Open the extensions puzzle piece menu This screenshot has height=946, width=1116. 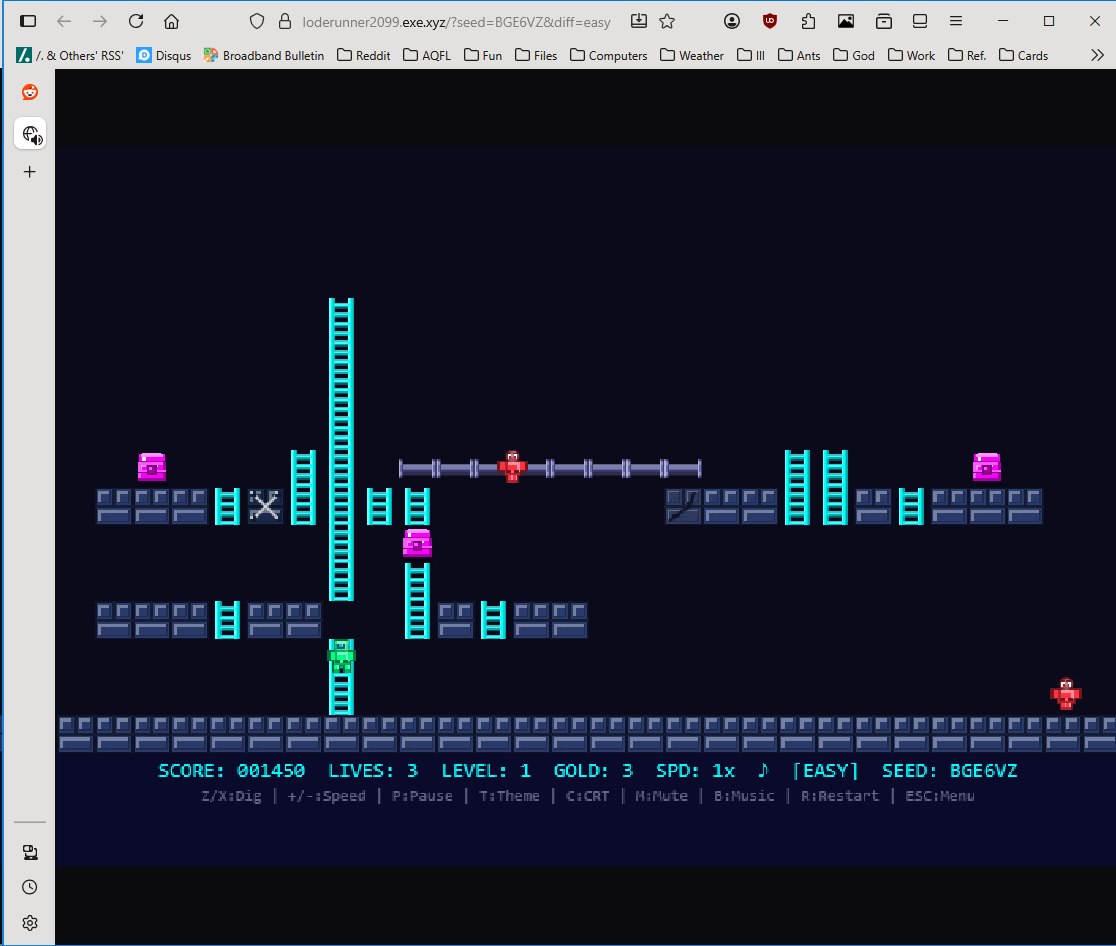[x=807, y=21]
